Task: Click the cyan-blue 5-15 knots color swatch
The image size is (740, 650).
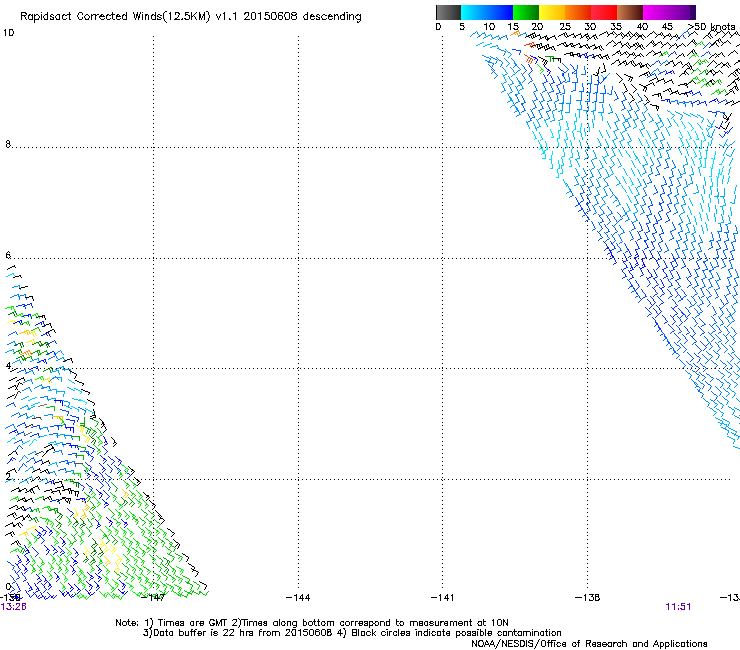Action: click(487, 12)
